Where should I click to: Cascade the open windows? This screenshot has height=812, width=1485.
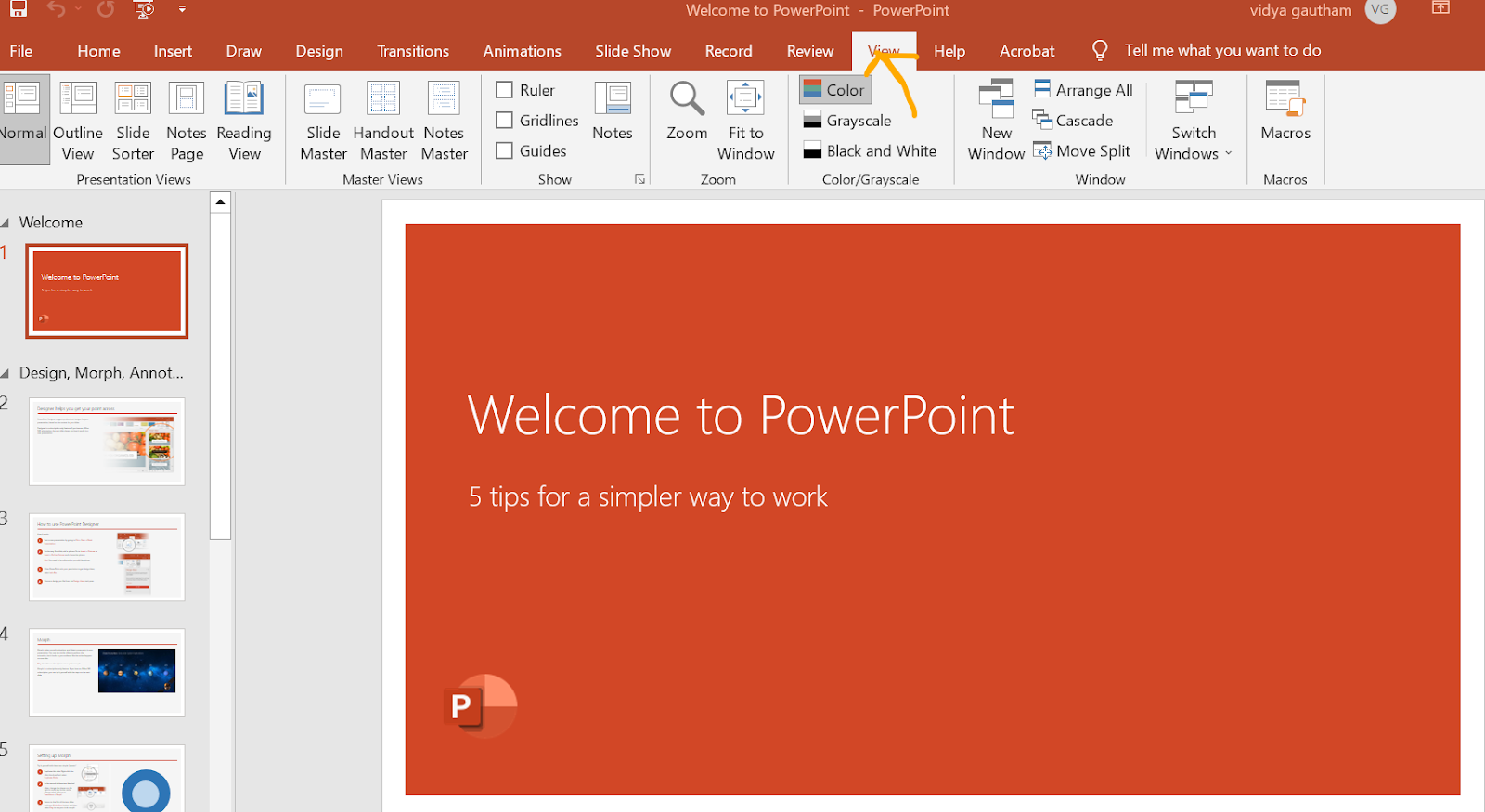tap(1073, 121)
